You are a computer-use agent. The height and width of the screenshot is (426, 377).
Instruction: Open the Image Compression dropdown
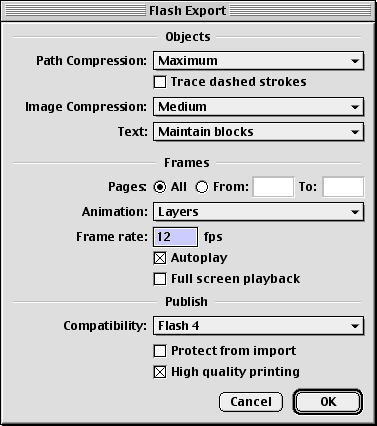click(258, 107)
